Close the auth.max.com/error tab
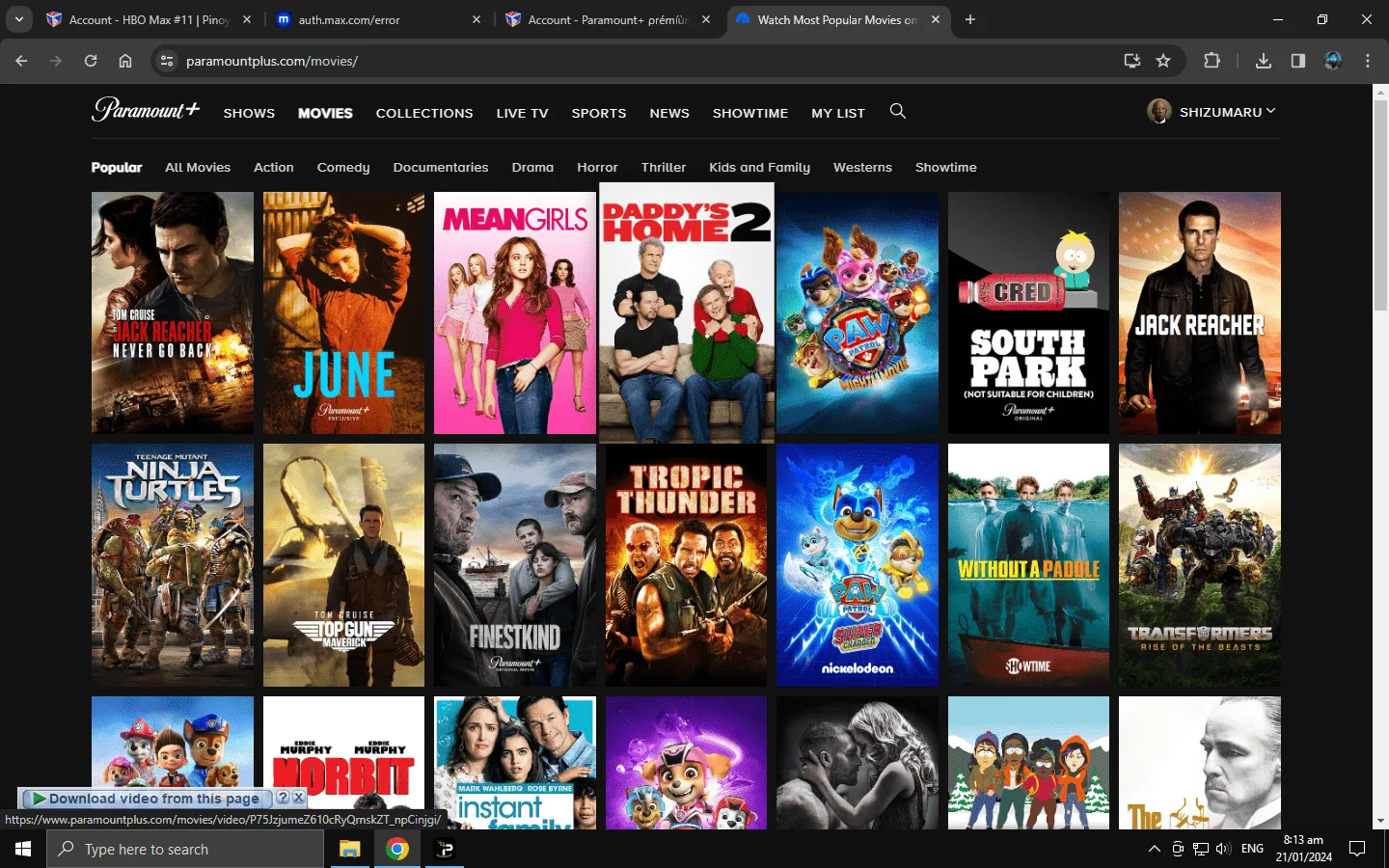 (477, 19)
